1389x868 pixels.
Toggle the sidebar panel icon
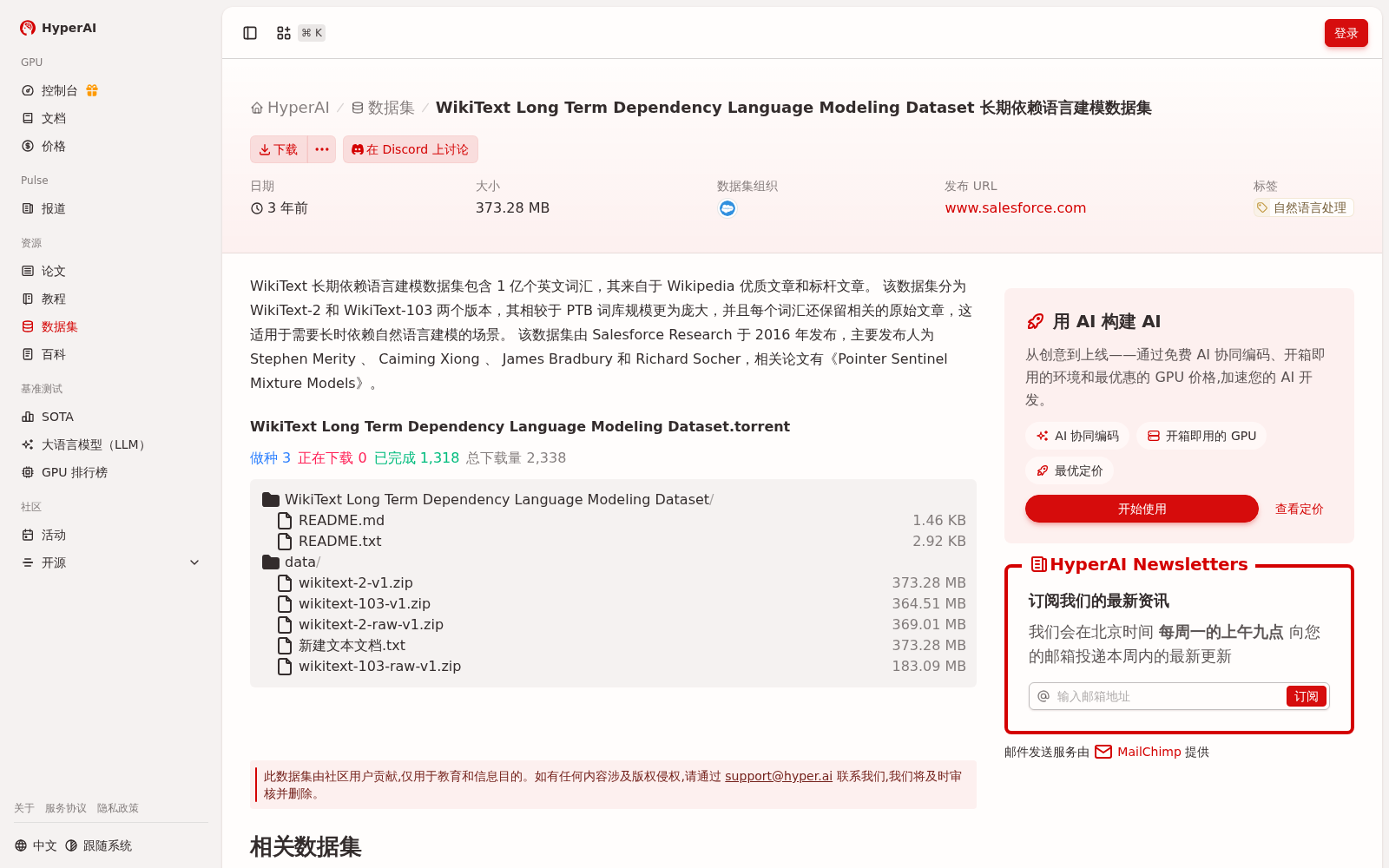point(250,33)
